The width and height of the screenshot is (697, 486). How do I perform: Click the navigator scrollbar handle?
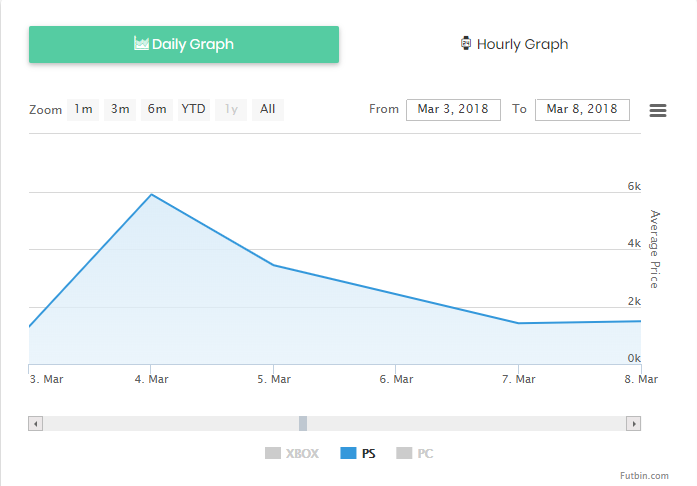(x=303, y=424)
